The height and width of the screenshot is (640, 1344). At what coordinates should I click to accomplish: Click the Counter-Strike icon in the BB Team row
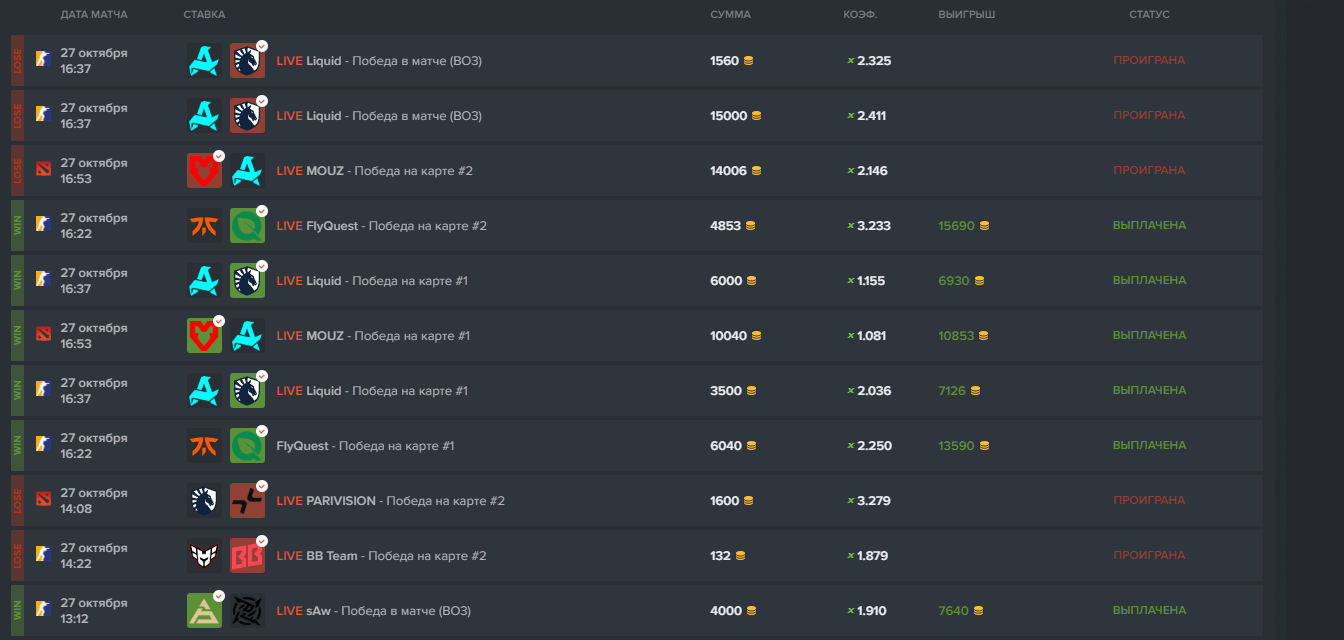coord(42,554)
